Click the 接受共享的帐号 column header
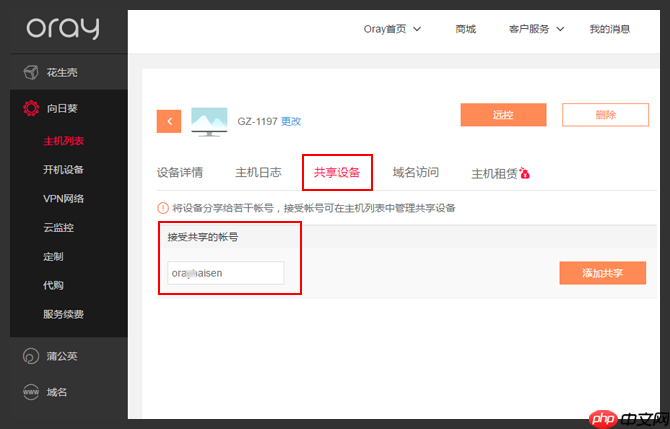Viewport: 670px width, 429px height. 203,237
